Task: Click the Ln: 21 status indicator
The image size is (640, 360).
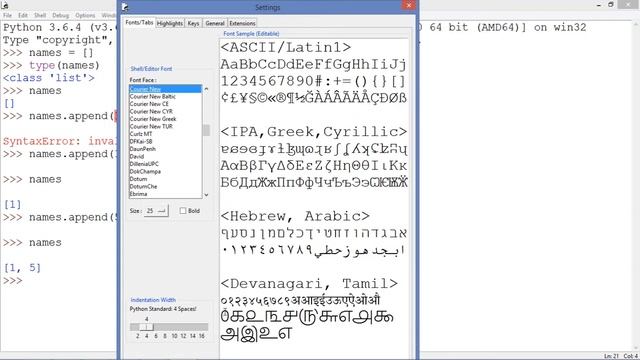Action: tap(611, 356)
